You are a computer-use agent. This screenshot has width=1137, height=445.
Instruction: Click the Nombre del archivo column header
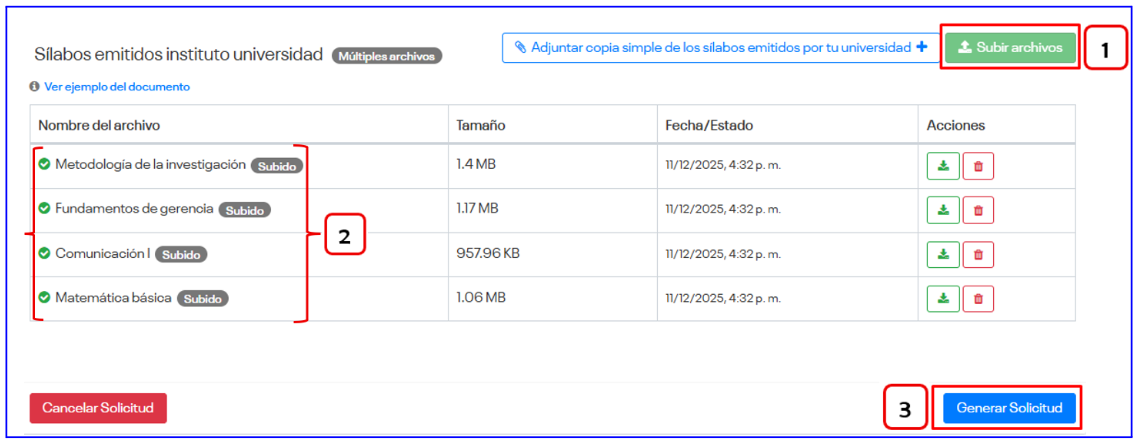point(99,126)
